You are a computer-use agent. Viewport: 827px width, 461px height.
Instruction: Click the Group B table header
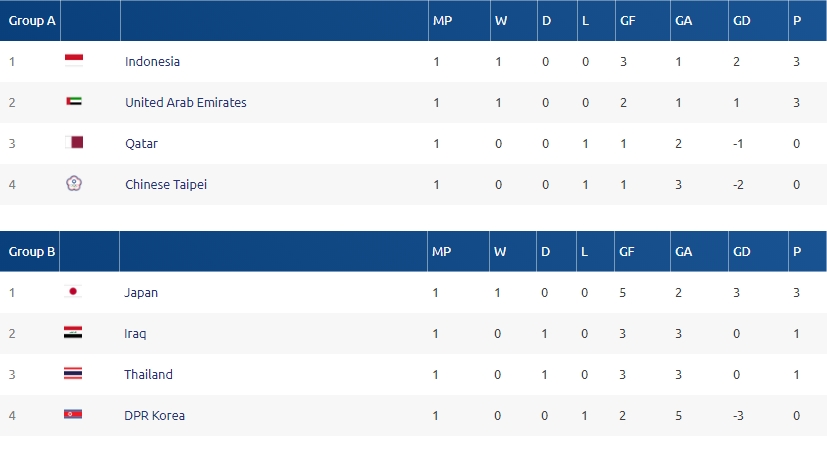click(31, 251)
